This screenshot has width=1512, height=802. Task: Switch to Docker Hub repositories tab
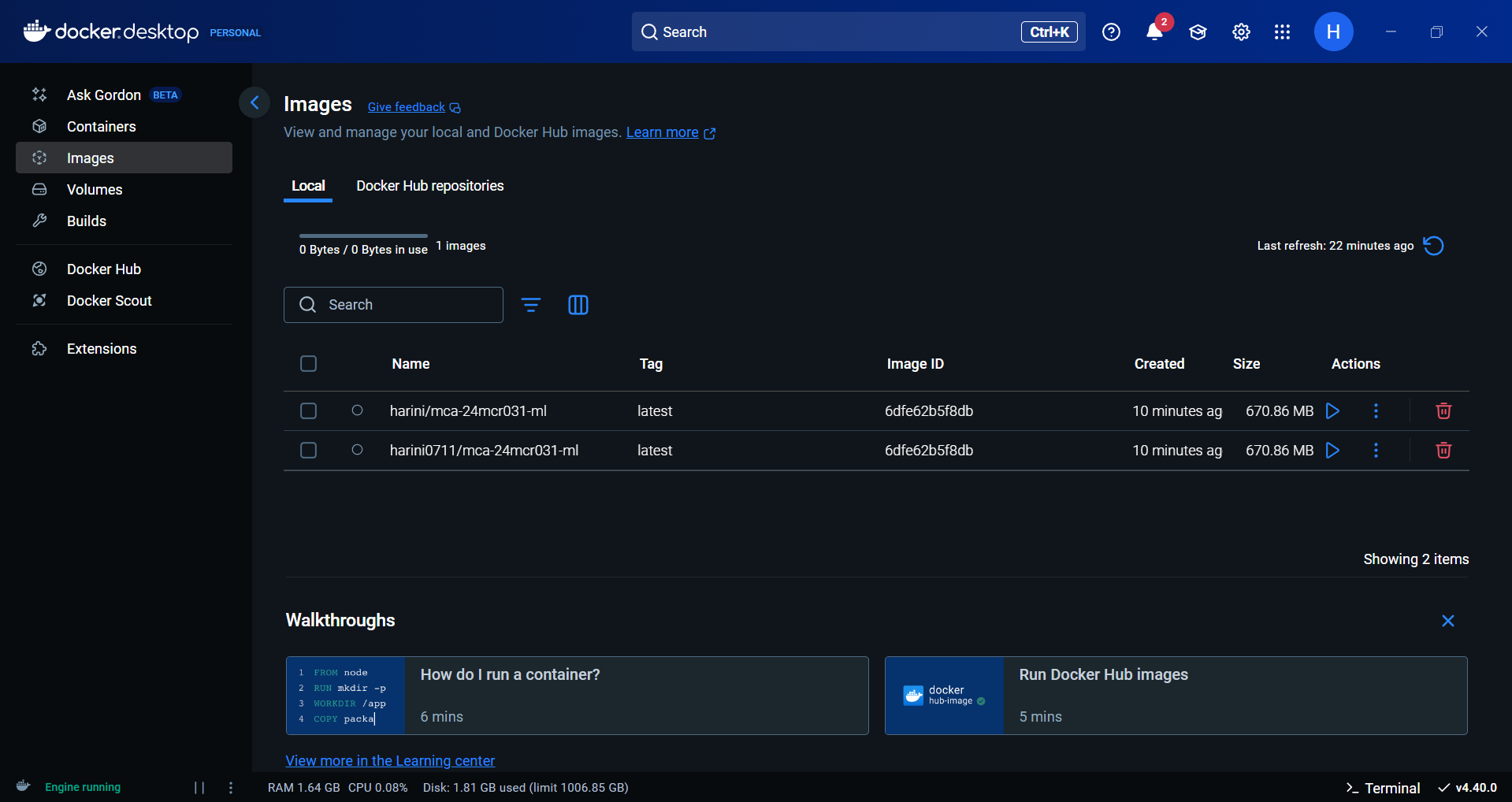pyautogui.click(x=429, y=186)
